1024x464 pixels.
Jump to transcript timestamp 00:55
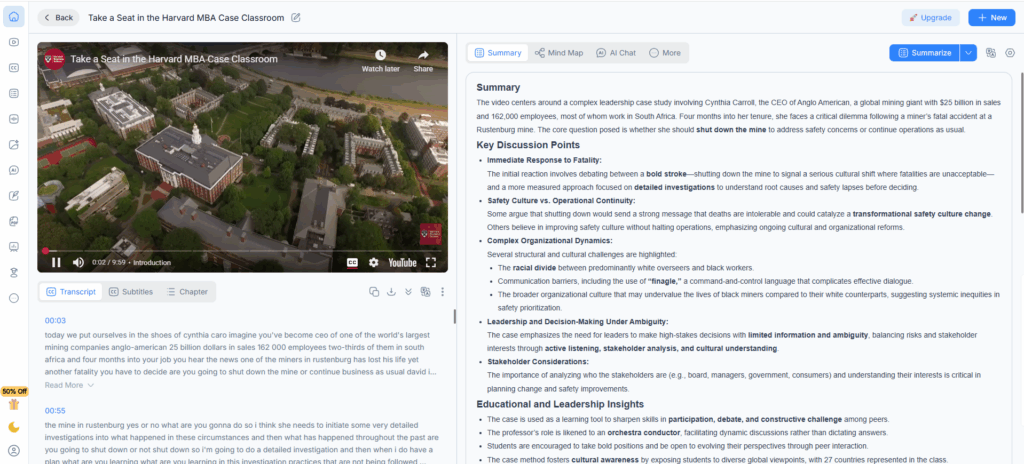click(55, 410)
